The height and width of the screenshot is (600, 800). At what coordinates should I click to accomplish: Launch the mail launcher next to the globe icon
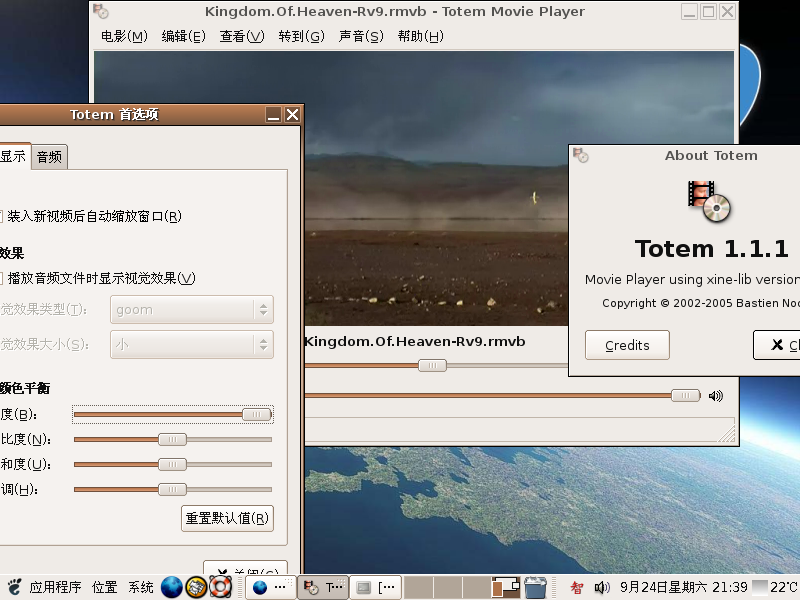point(196,587)
